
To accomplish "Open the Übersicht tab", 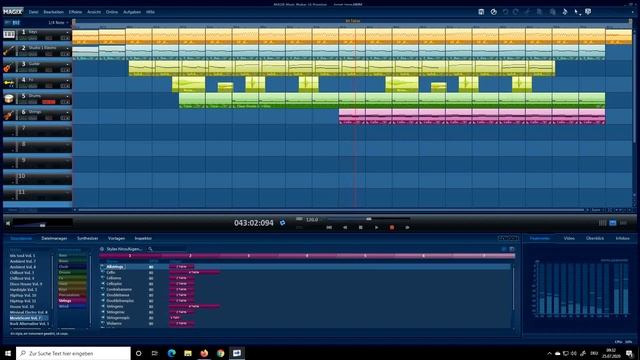I will 595,238.
